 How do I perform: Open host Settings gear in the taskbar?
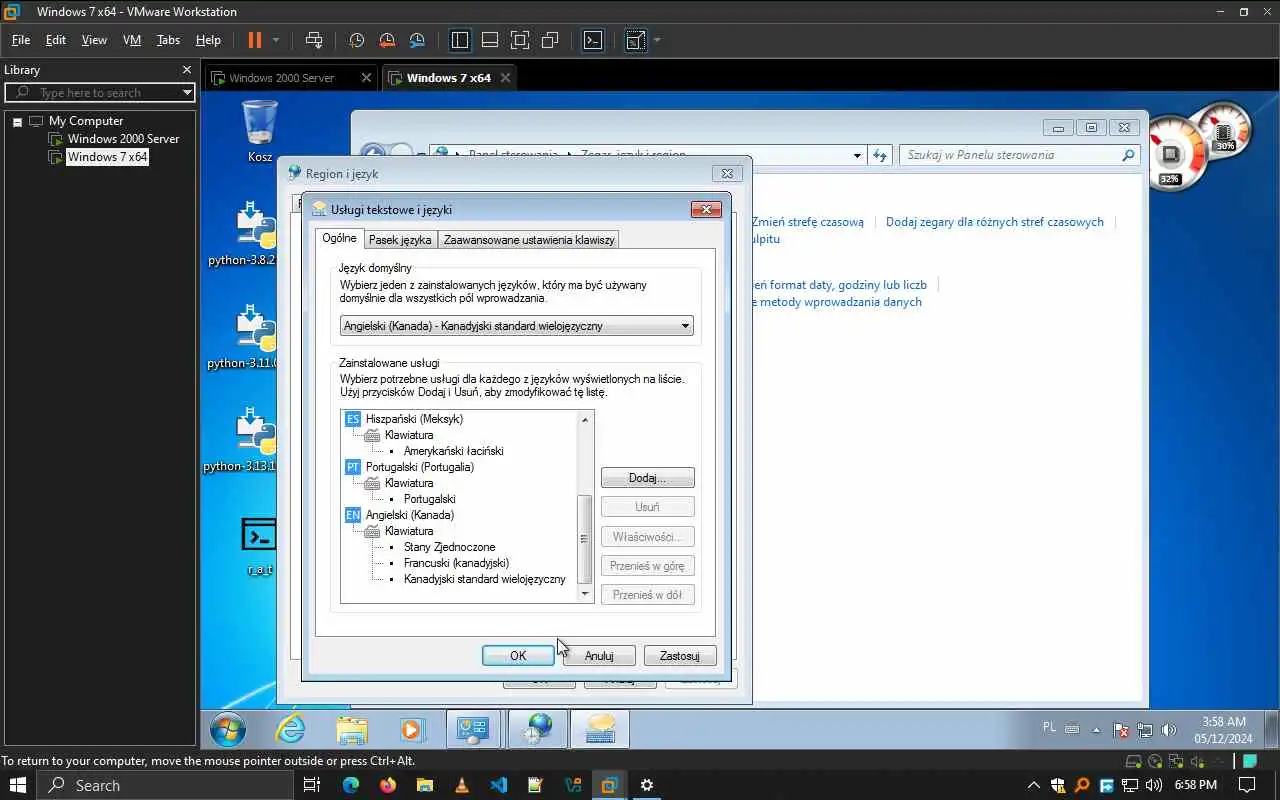[647, 785]
